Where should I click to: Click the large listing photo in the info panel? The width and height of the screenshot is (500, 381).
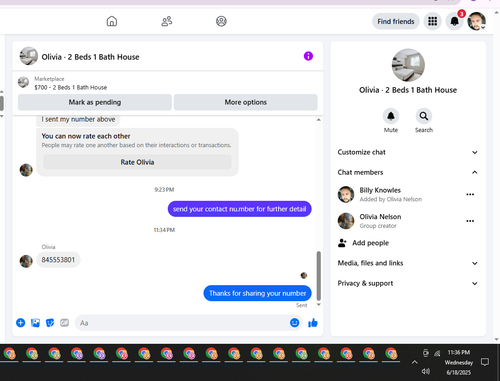click(408, 65)
